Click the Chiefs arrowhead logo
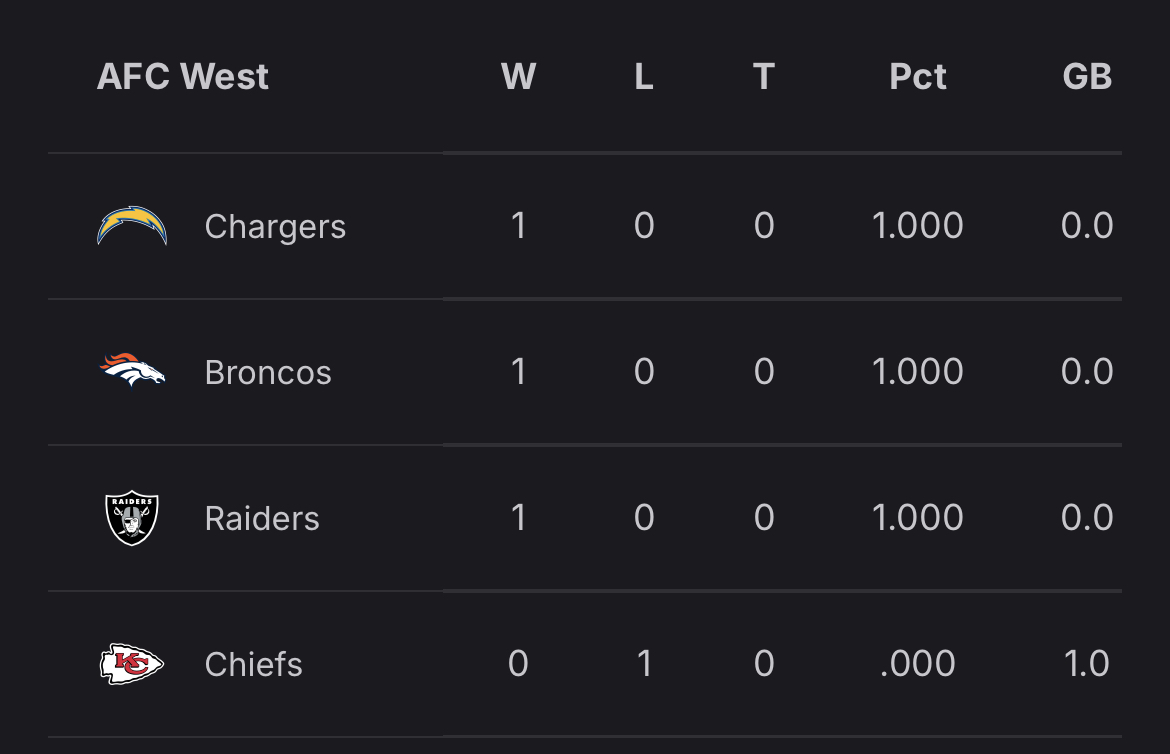The width and height of the screenshot is (1170, 754). click(132, 664)
